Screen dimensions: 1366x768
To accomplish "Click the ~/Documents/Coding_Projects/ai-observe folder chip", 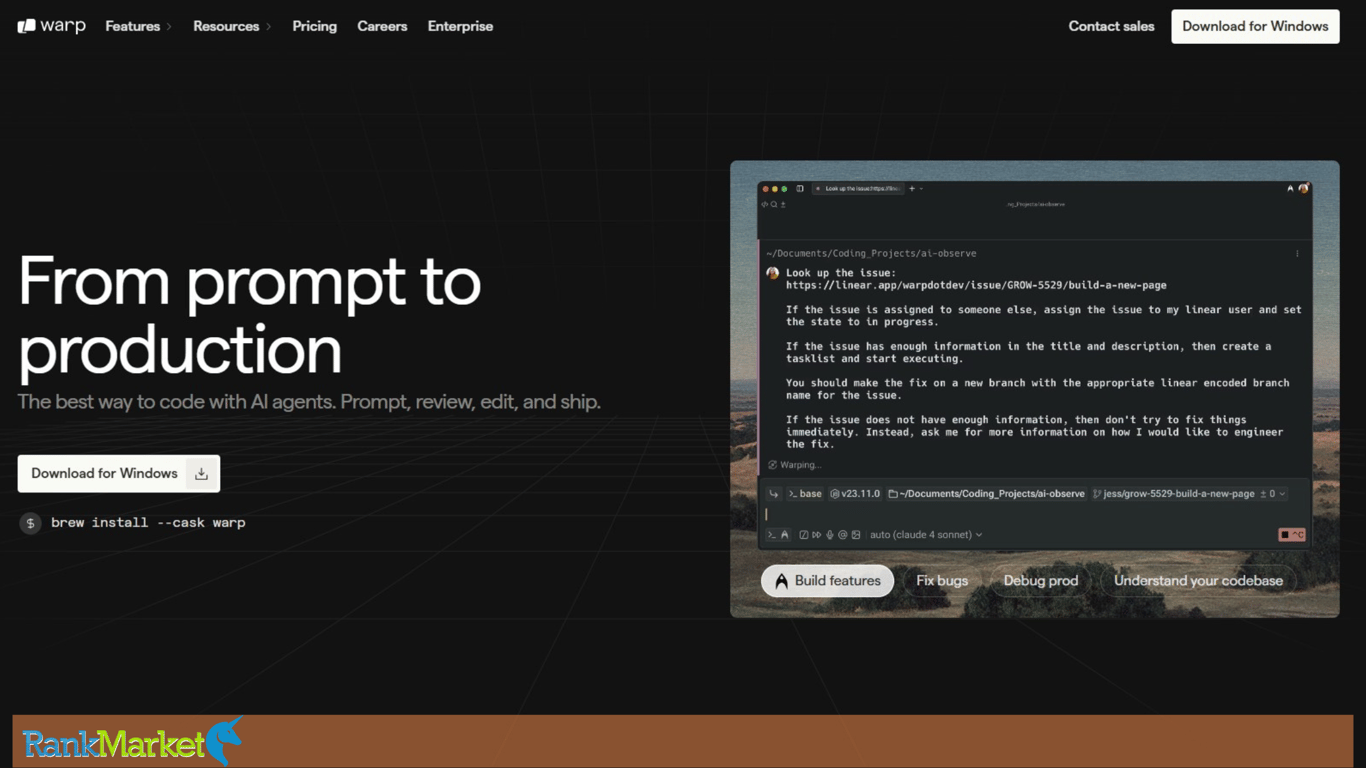I will tap(986, 494).
